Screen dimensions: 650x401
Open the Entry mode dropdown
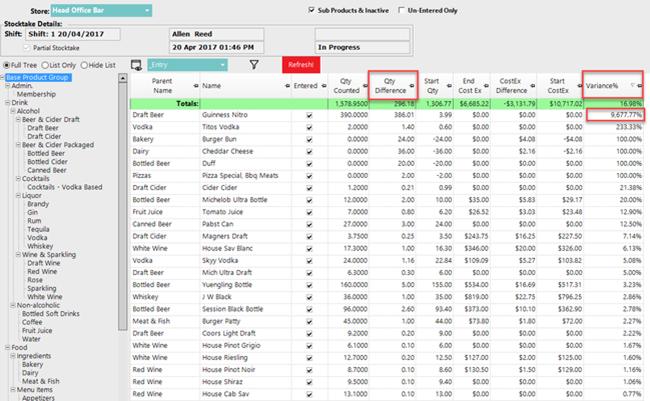[x=221, y=65]
